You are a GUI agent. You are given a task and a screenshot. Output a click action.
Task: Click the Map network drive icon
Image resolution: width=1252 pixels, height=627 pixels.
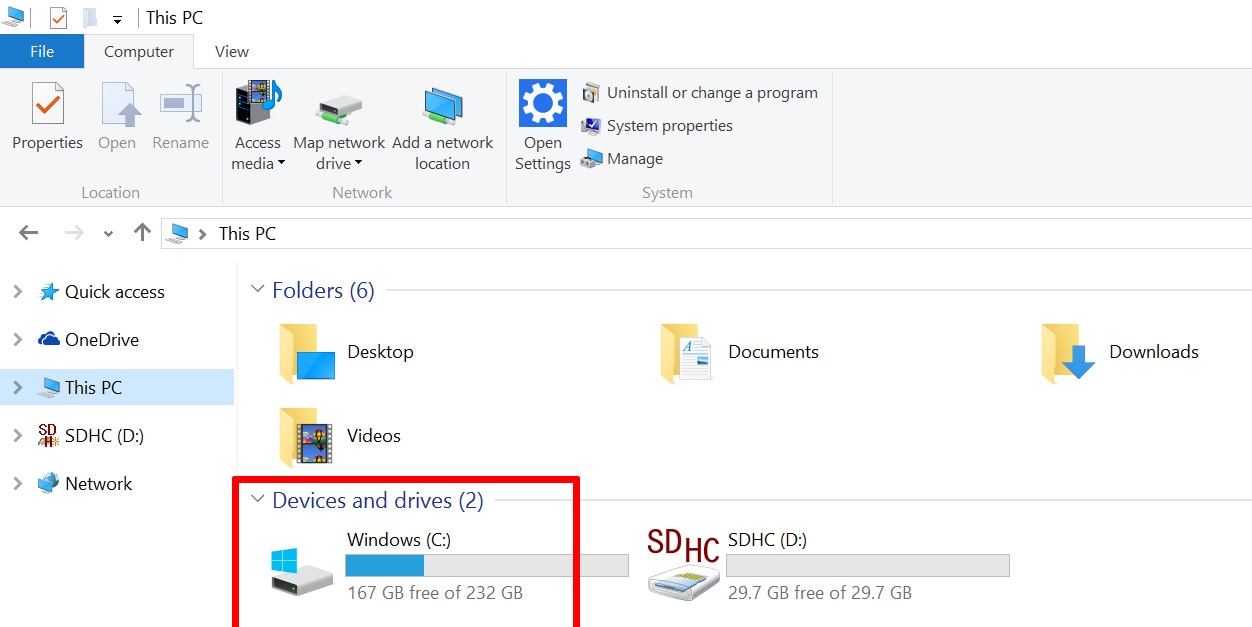339,108
